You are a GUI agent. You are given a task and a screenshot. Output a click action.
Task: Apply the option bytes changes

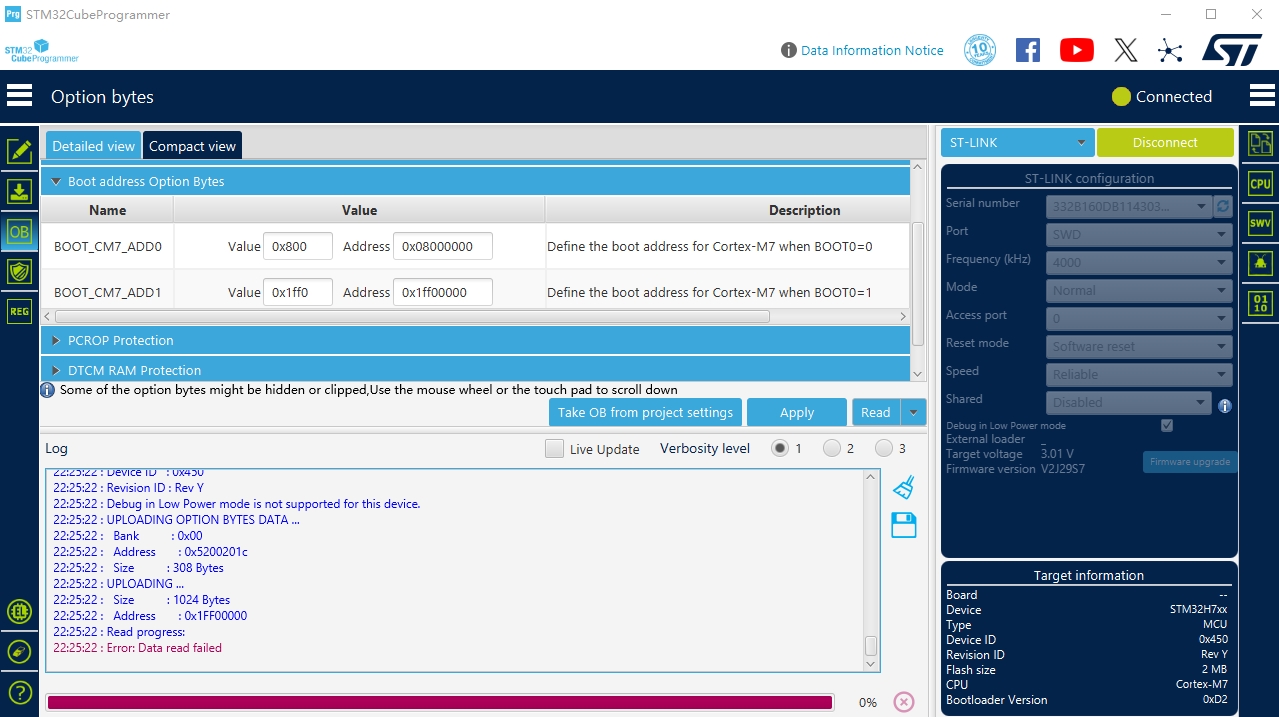click(x=797, y=412)
